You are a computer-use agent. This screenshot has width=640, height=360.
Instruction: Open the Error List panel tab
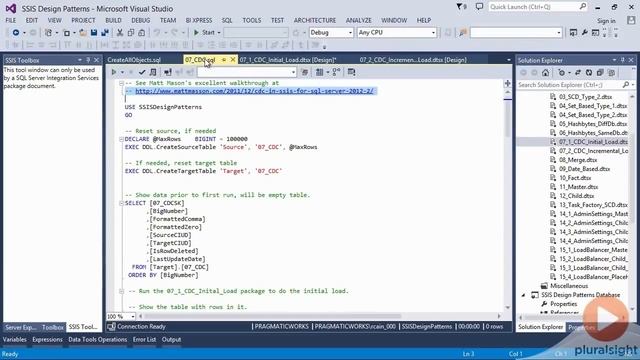click(x=144, y=340)
